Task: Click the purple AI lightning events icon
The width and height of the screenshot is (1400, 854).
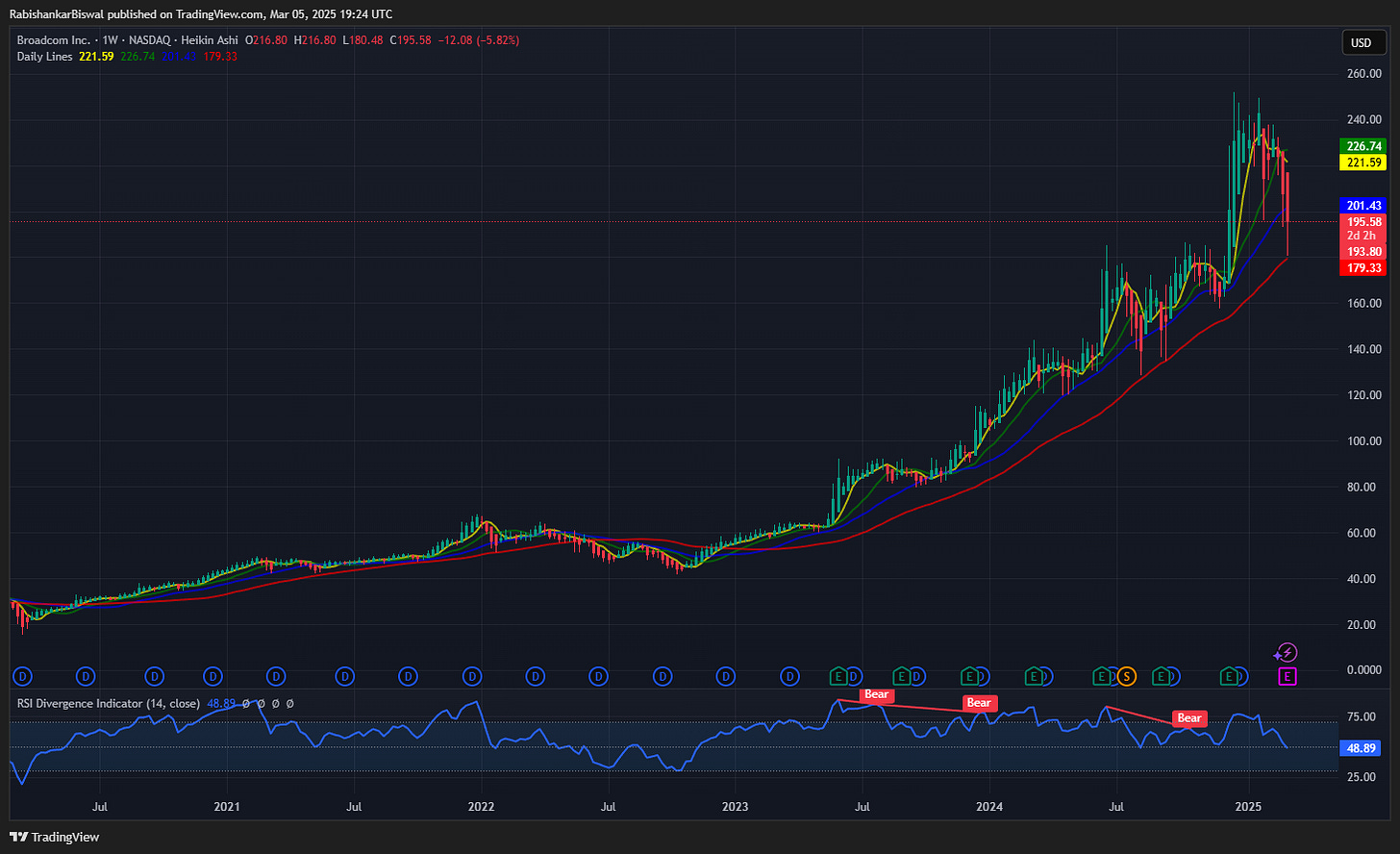Action: pyautogui.click(x=1286, y=651)
